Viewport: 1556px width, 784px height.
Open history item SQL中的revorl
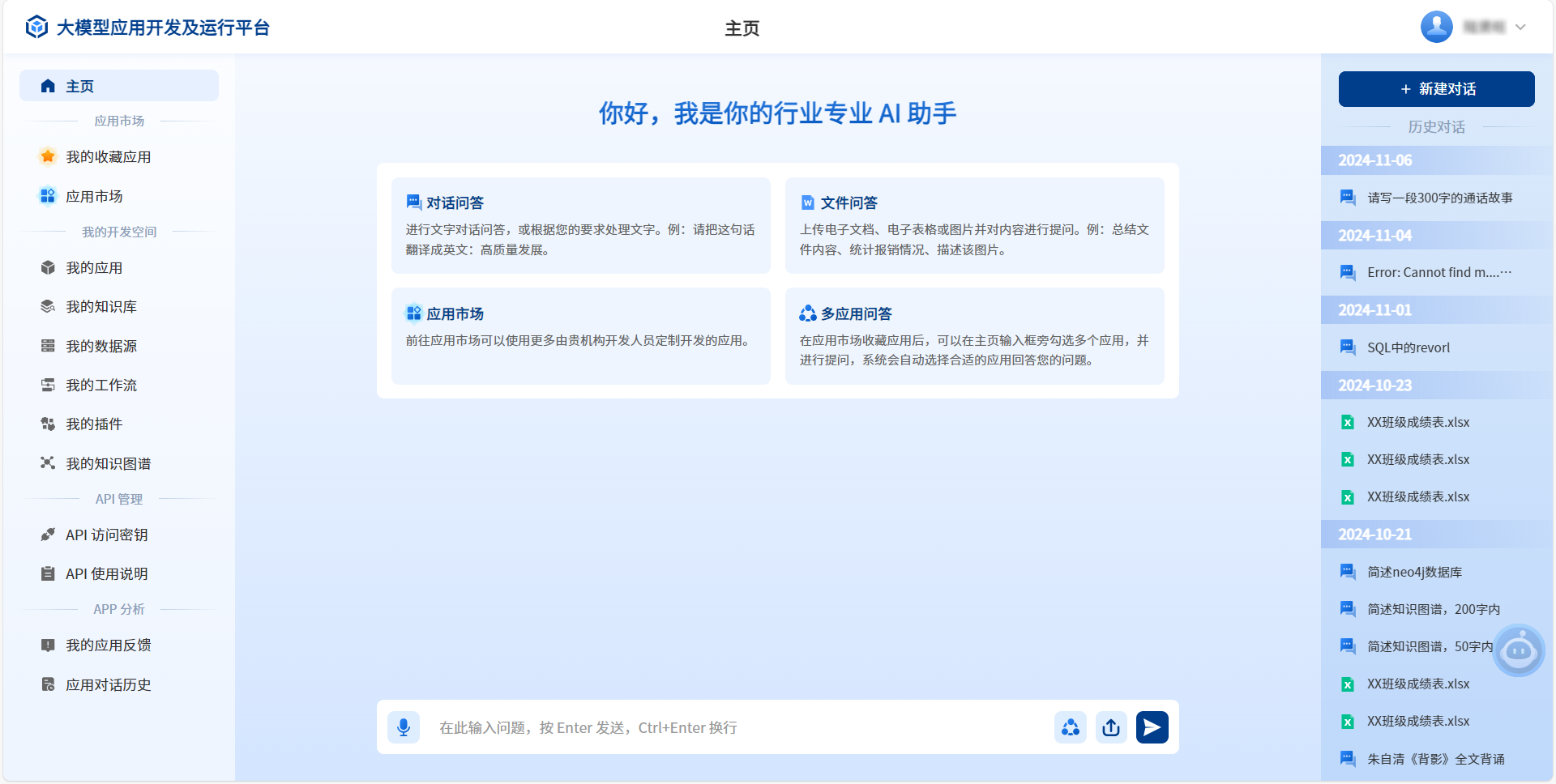click(1409, 347)
